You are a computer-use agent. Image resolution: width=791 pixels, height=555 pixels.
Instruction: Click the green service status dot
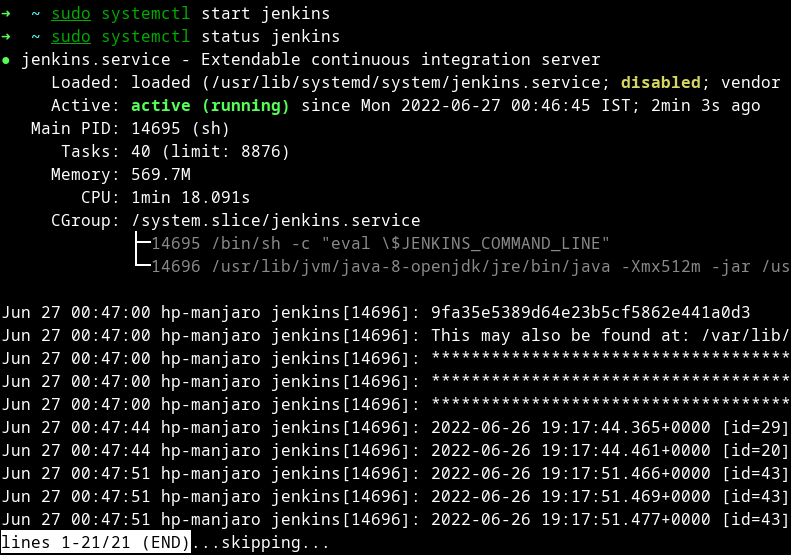coord(6,61)
